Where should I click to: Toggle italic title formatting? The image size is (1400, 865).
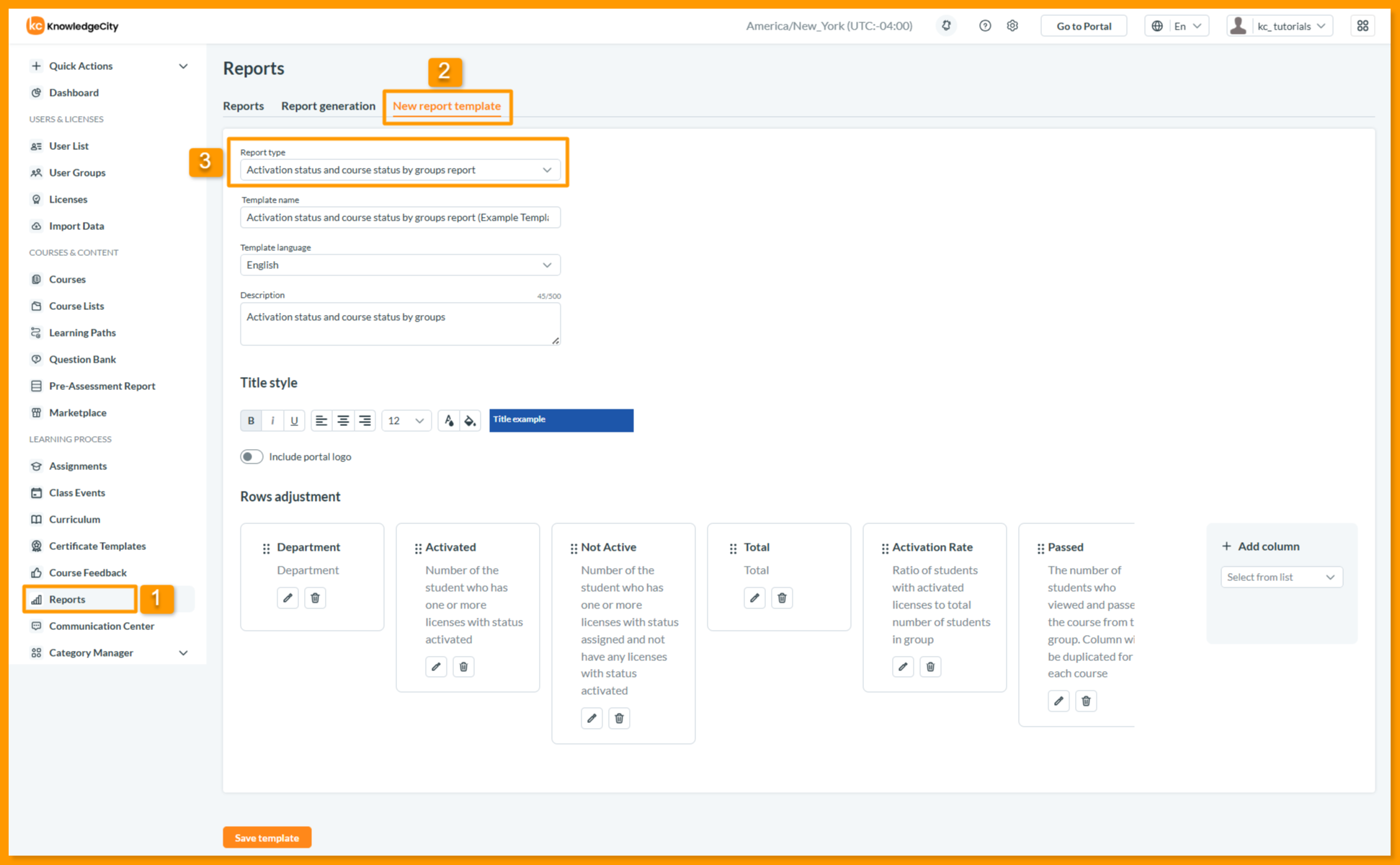pyautogui.click(x=272, y=420)
